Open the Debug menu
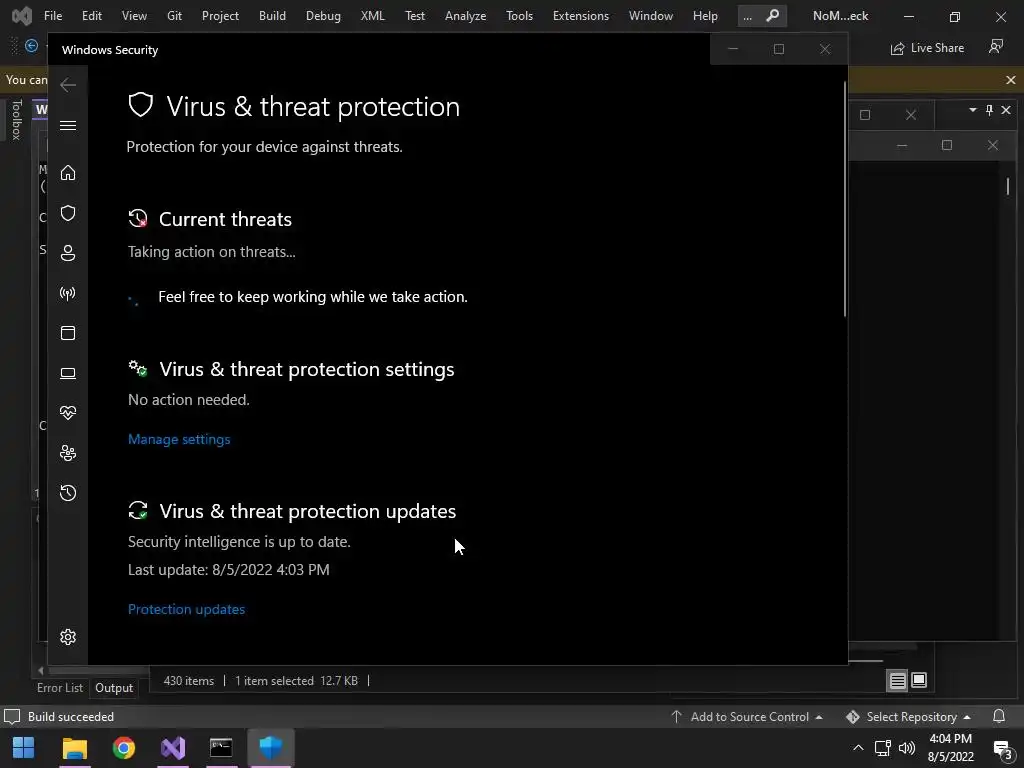 [323, 16]
